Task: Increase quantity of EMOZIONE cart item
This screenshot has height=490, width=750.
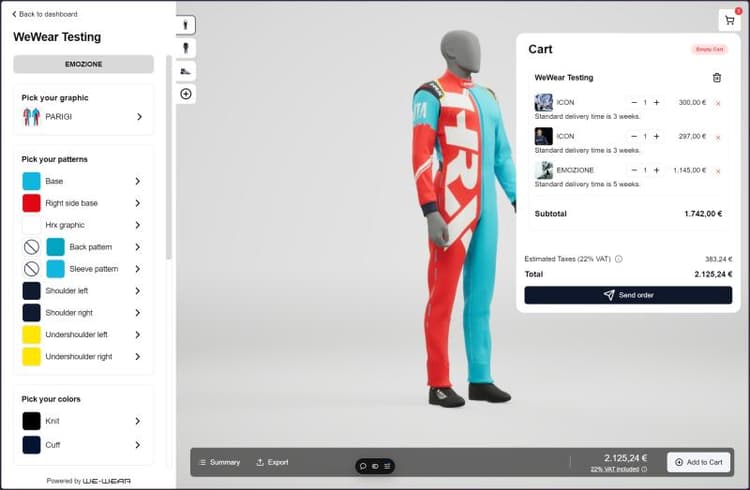Action: pos(656,170)
